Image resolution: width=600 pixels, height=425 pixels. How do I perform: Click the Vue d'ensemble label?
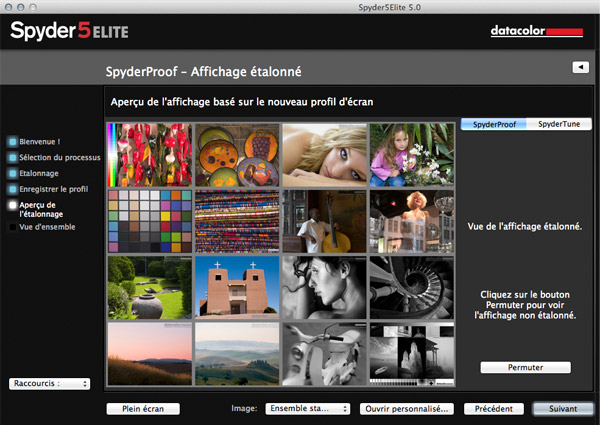pyautogui.click(x=47, y=227)
